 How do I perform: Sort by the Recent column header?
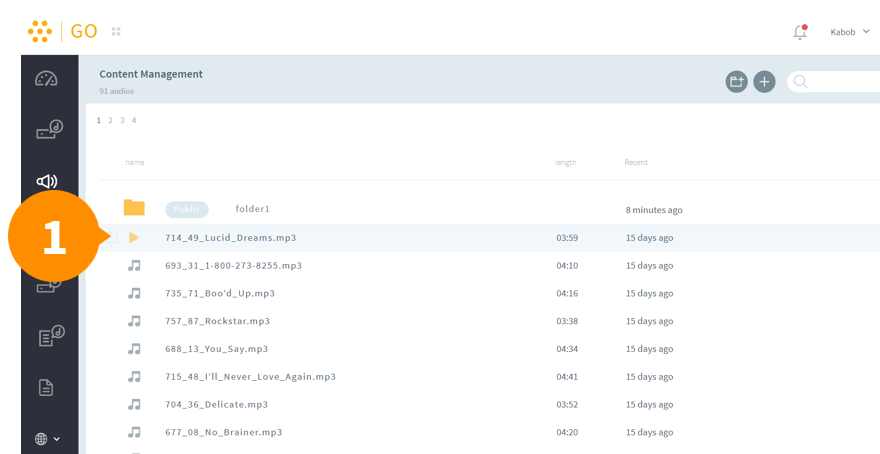tap(636, 162)
